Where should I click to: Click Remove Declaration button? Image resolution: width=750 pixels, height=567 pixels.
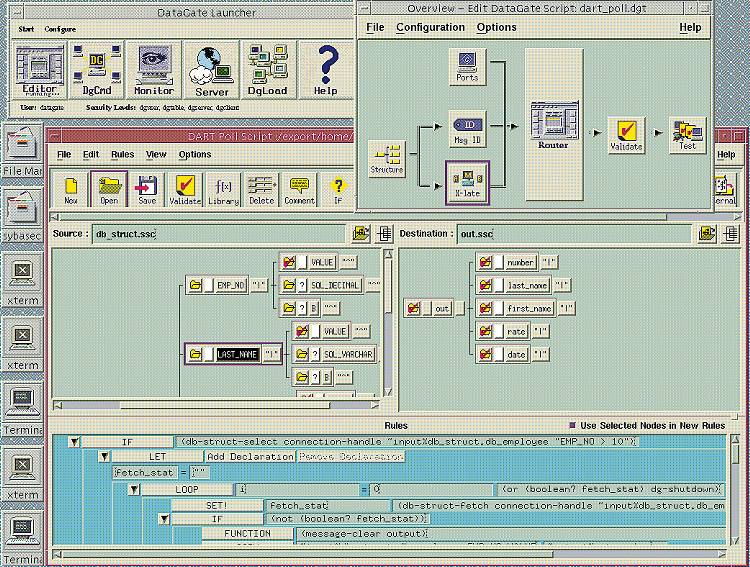pos(351,456)
